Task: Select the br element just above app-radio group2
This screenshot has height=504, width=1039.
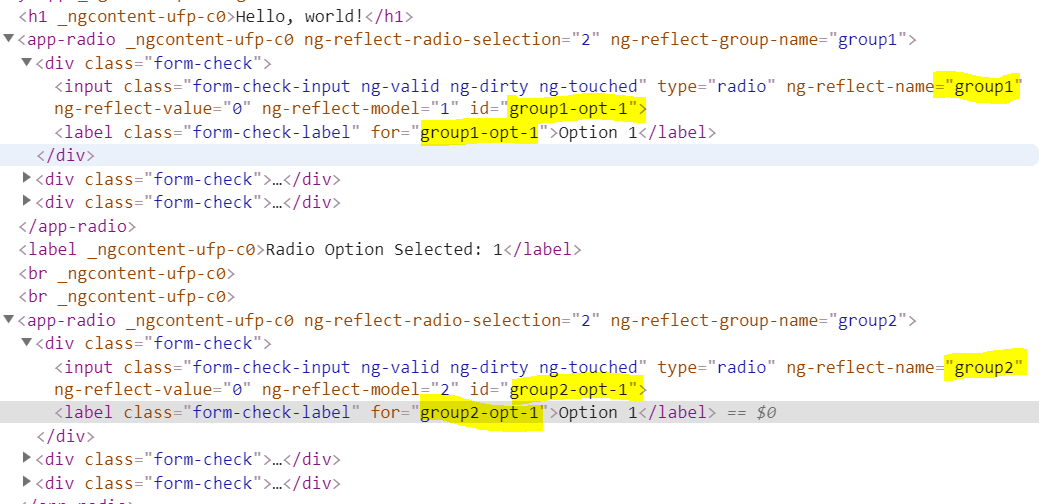Action: (x=127, y=296)
